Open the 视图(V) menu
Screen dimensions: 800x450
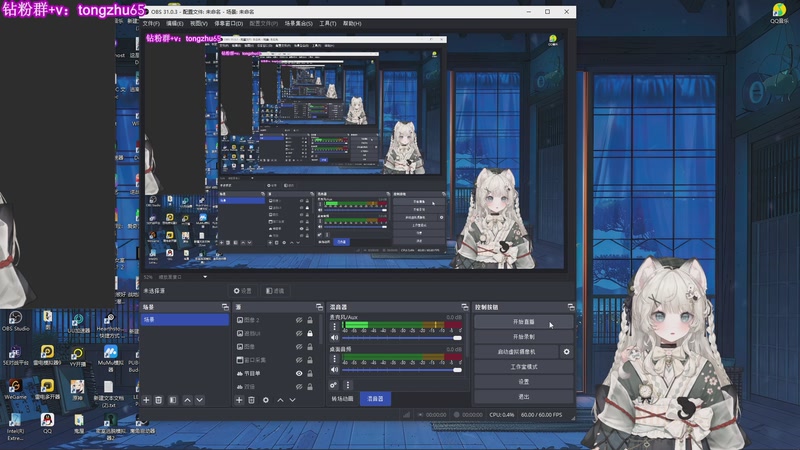point(198,23)
